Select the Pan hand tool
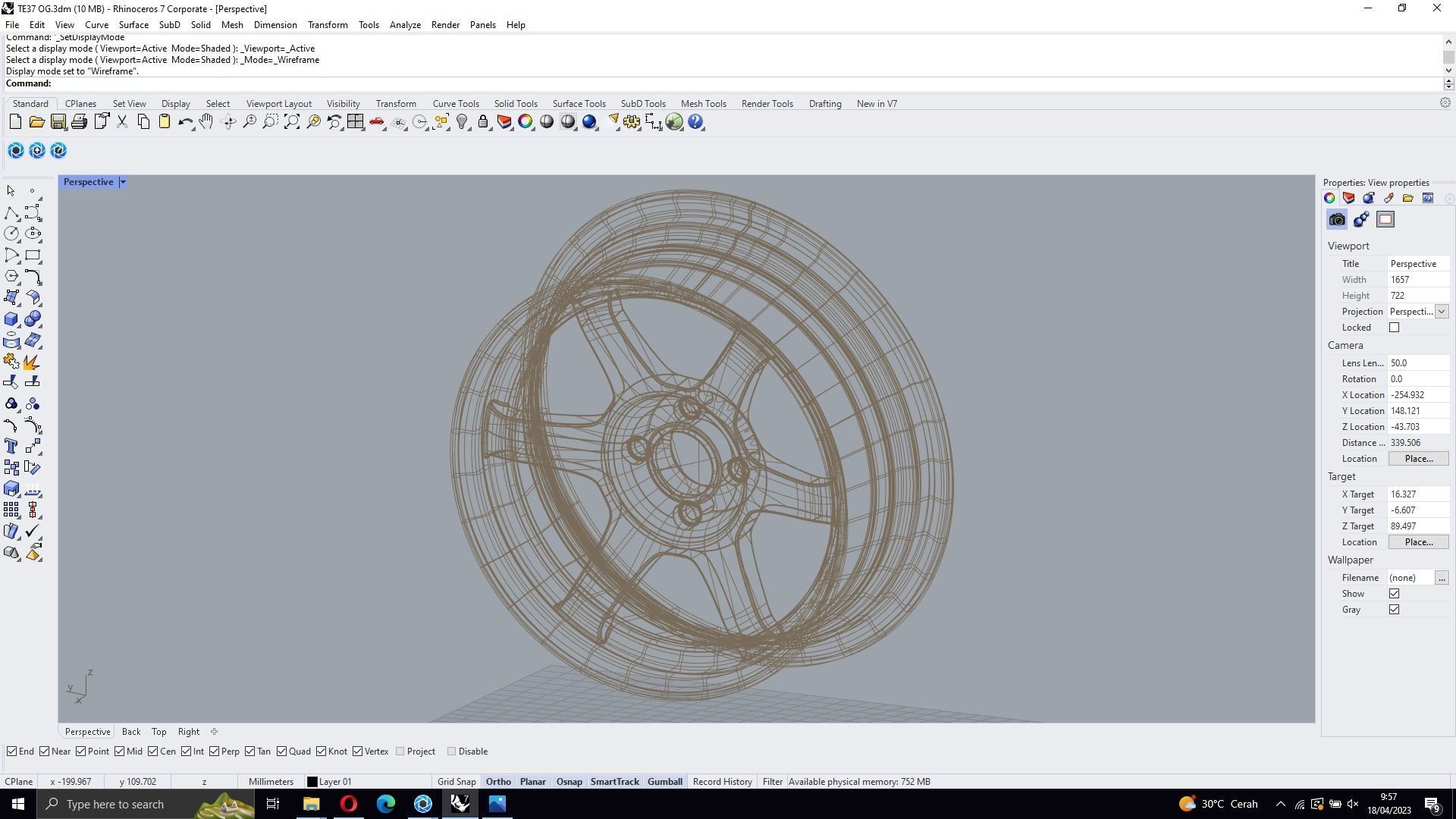1456x819 pixels. (206, 122)
